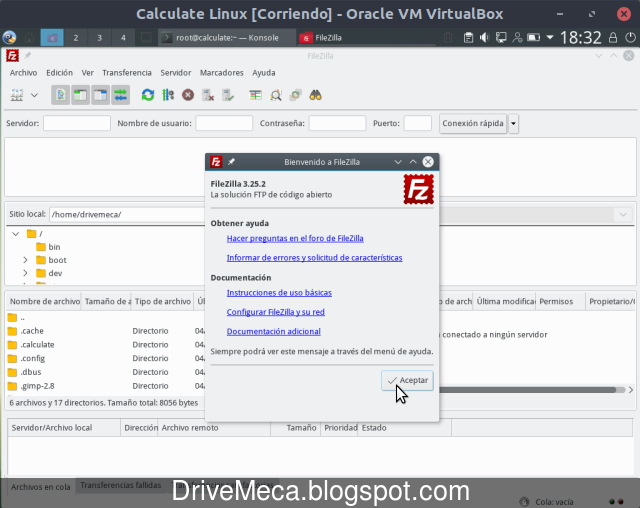Open Archivo menu

pos(23,73)
